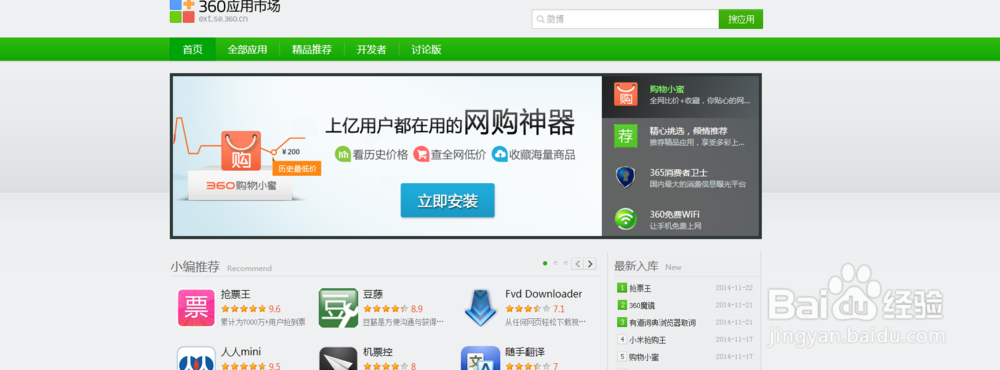The image size is (1000, 370).
Task: Click the large shopping bag graphic in banner
Action: pyautogui.click(x=241, y=151)
